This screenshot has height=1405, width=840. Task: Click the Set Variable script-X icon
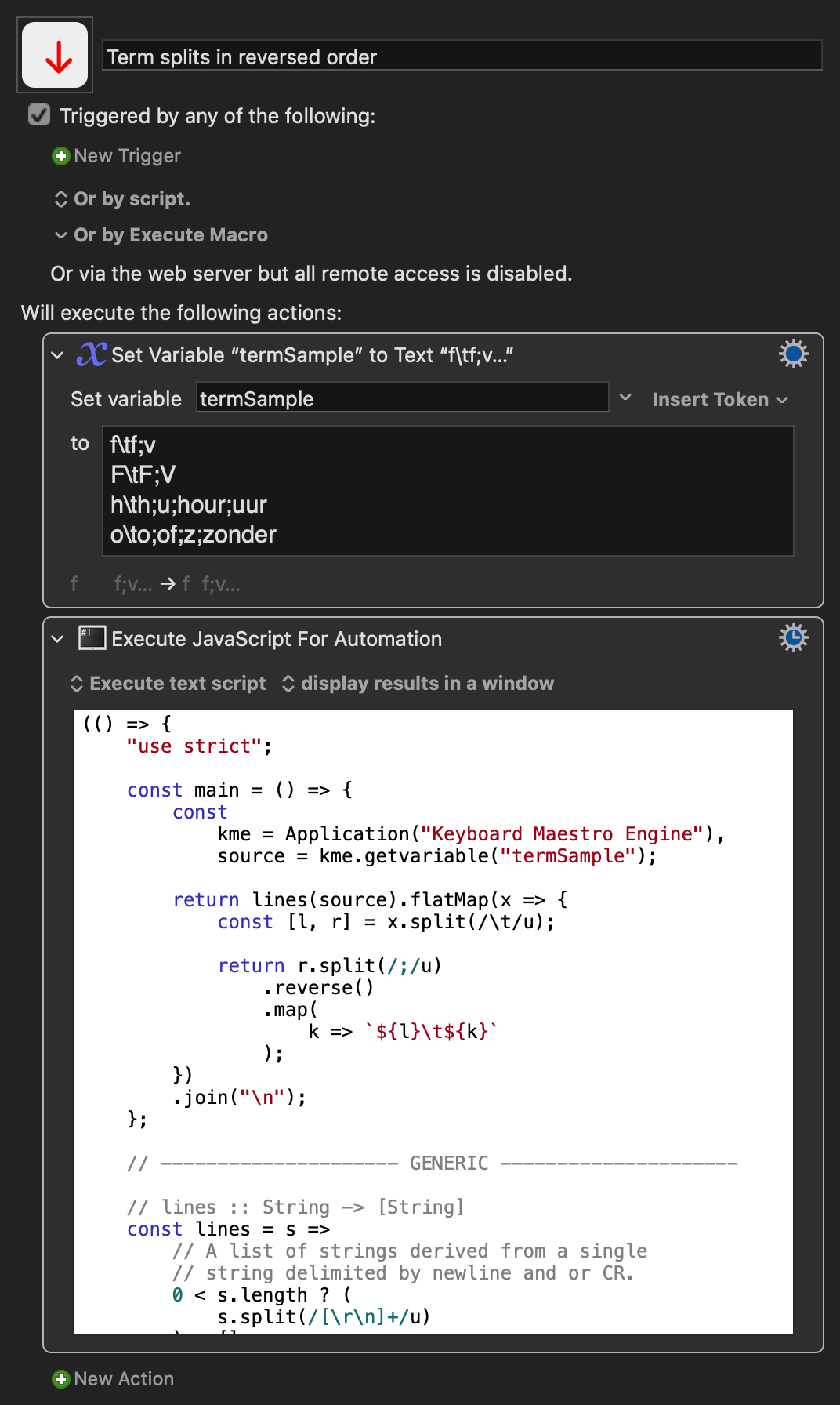tap(92, 354)
